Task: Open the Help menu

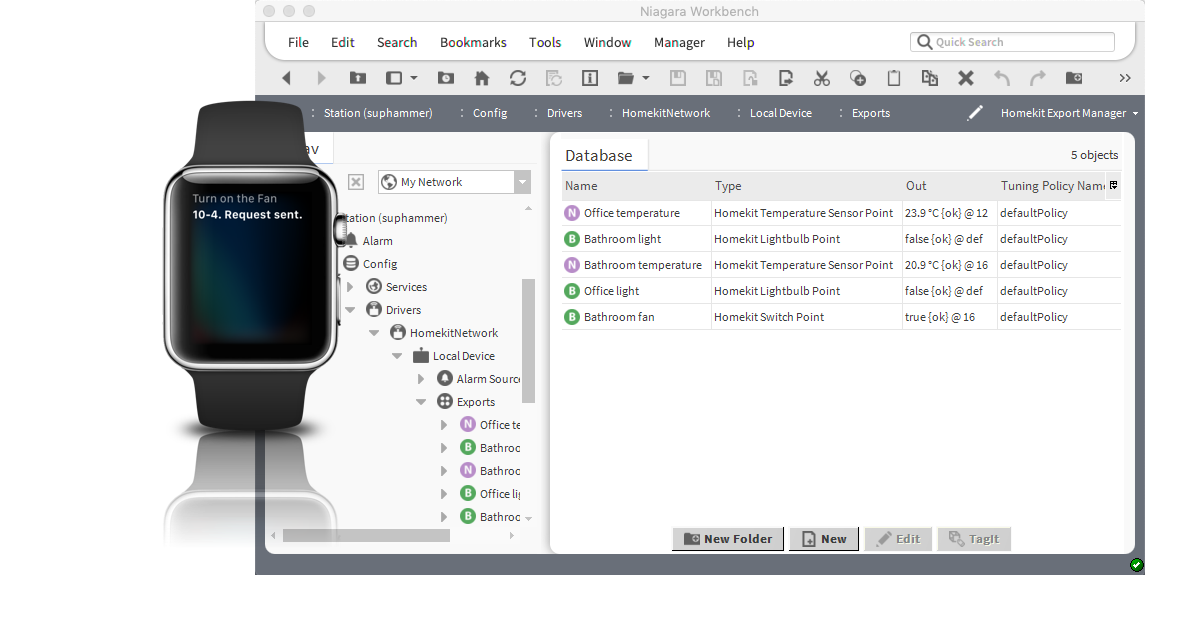Action: coord(741,42)
